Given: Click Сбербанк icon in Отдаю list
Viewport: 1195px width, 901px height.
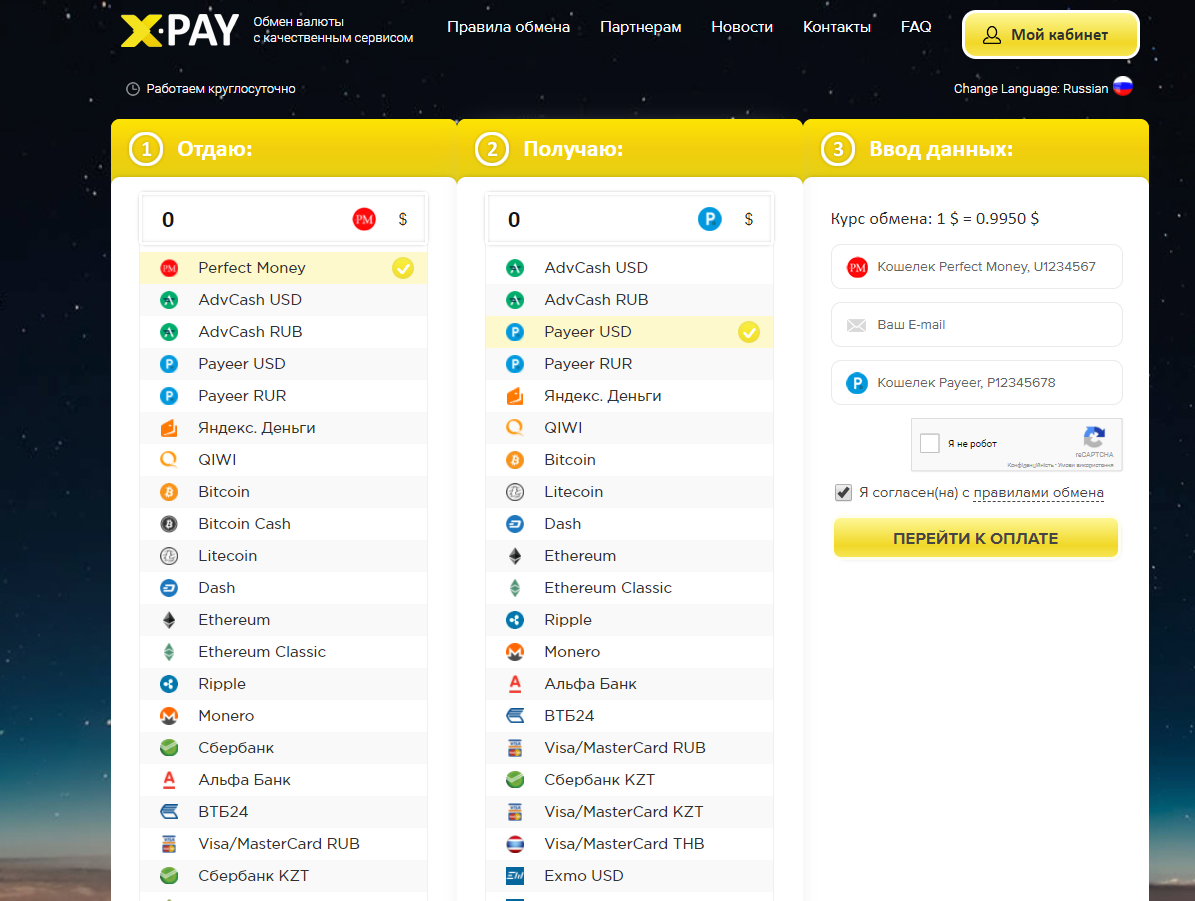Looking at the screenshot, I should [x=169, y=749].
